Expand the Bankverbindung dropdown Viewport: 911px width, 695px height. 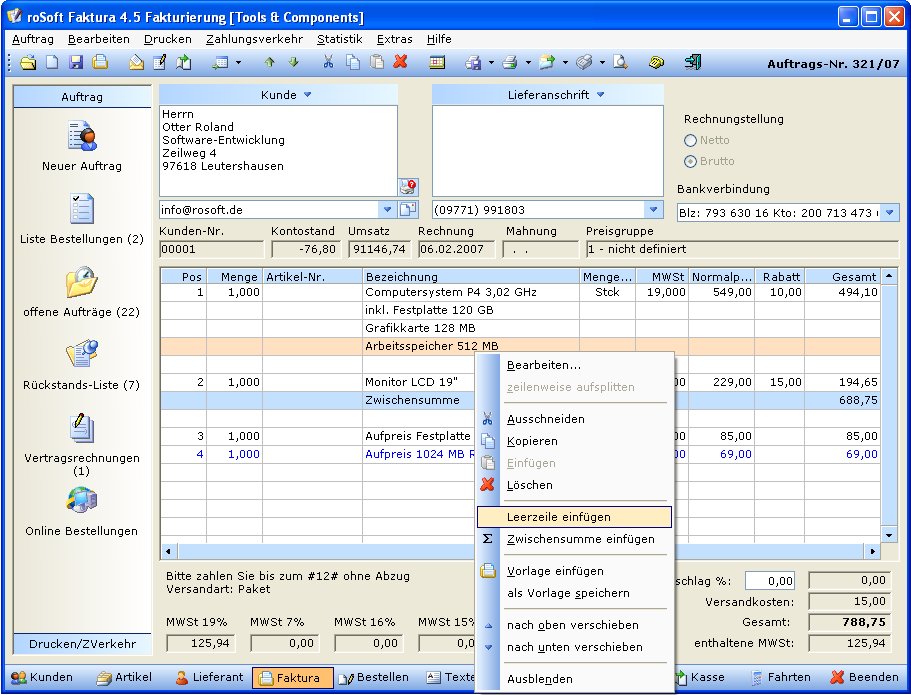(890, 212)
